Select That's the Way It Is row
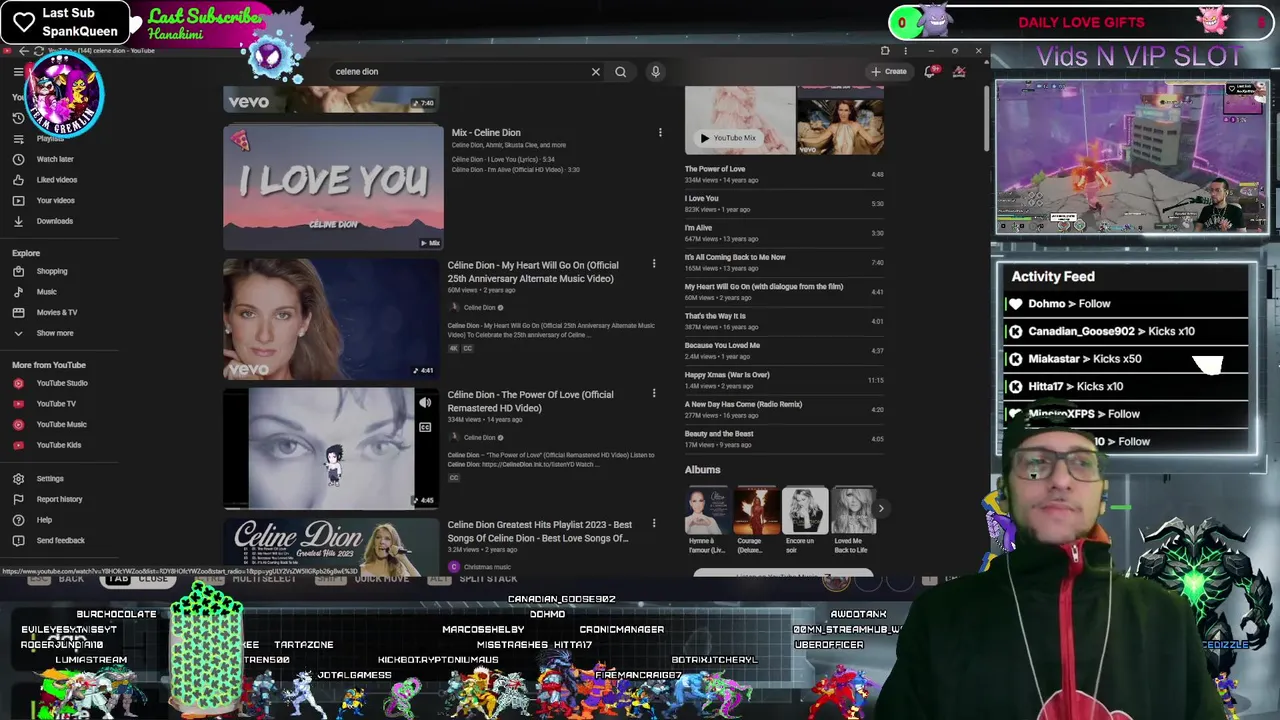Viewport: 1280px width, 720px height. pyautogui.click(x=784, y=322)
